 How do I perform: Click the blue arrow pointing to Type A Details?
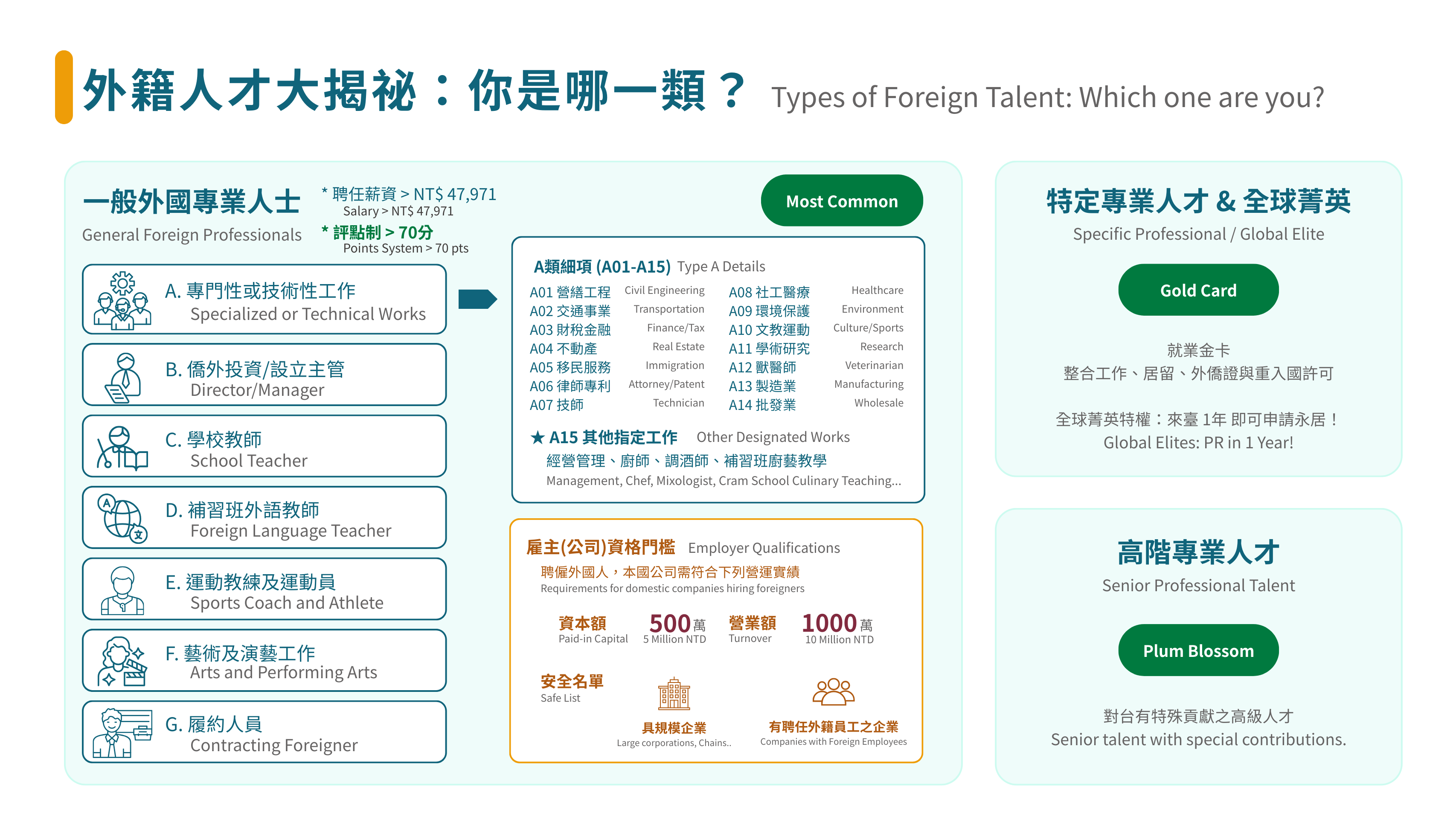(x=477, y=299)
